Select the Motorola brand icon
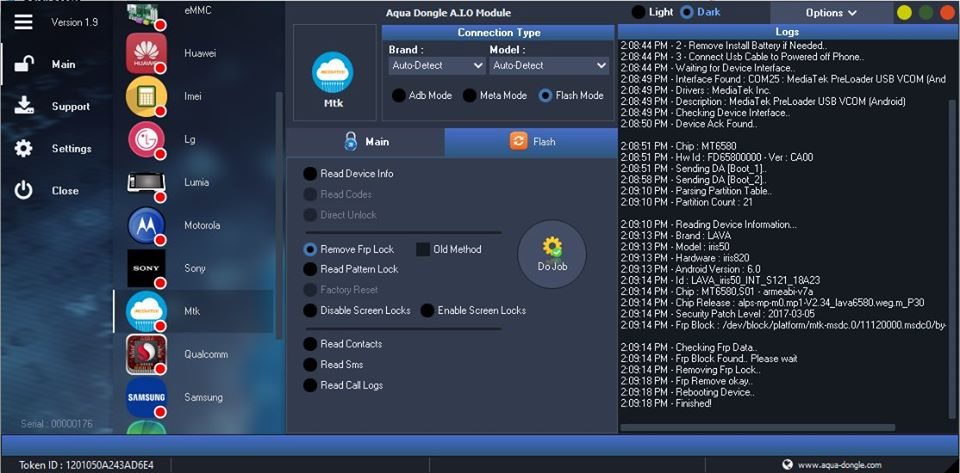Screen dimensions: 960x473 (x=146, y=225)
